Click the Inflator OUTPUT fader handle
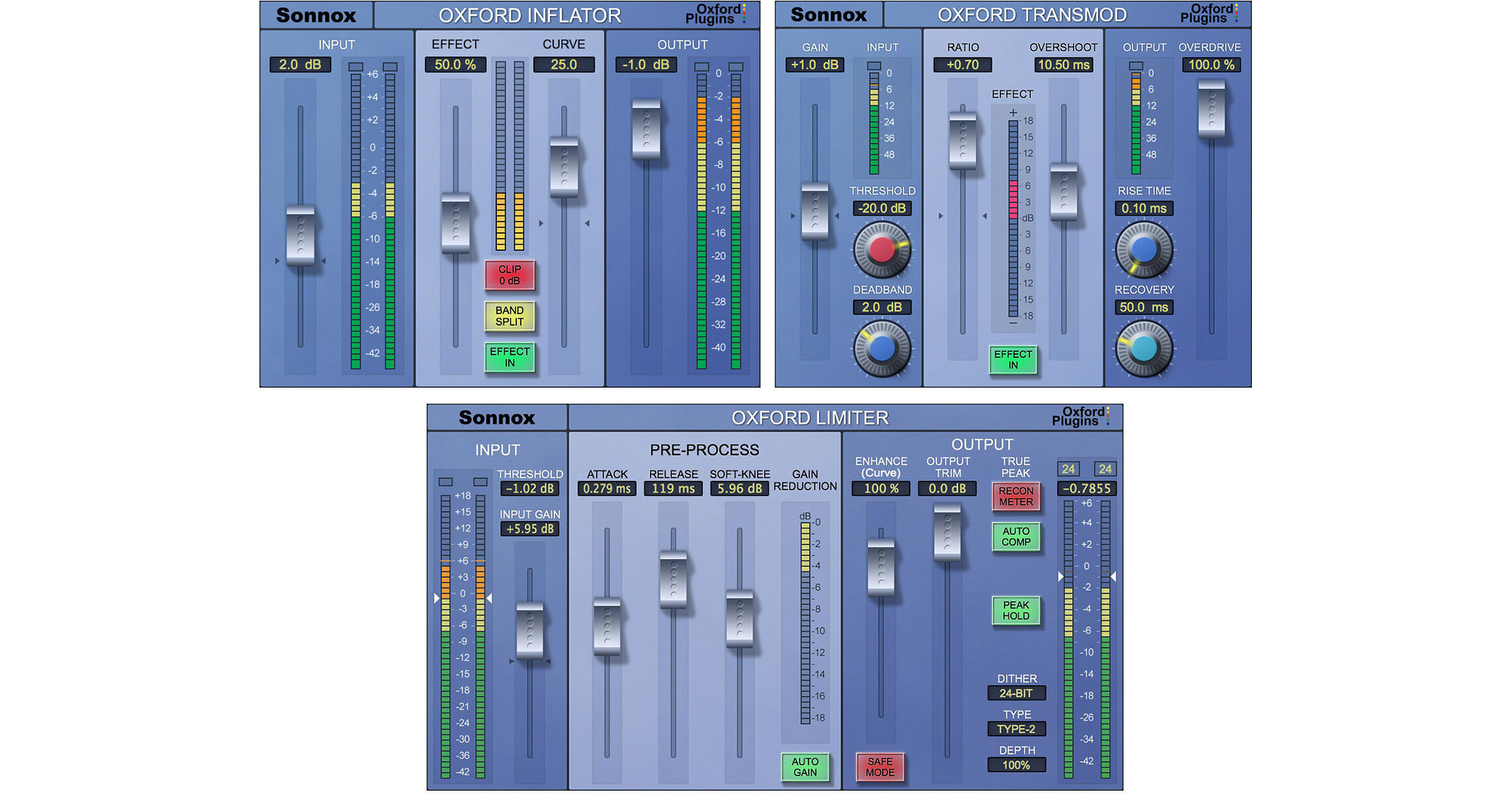Viewport: 1512px width, 794px height. click(646, 129)
